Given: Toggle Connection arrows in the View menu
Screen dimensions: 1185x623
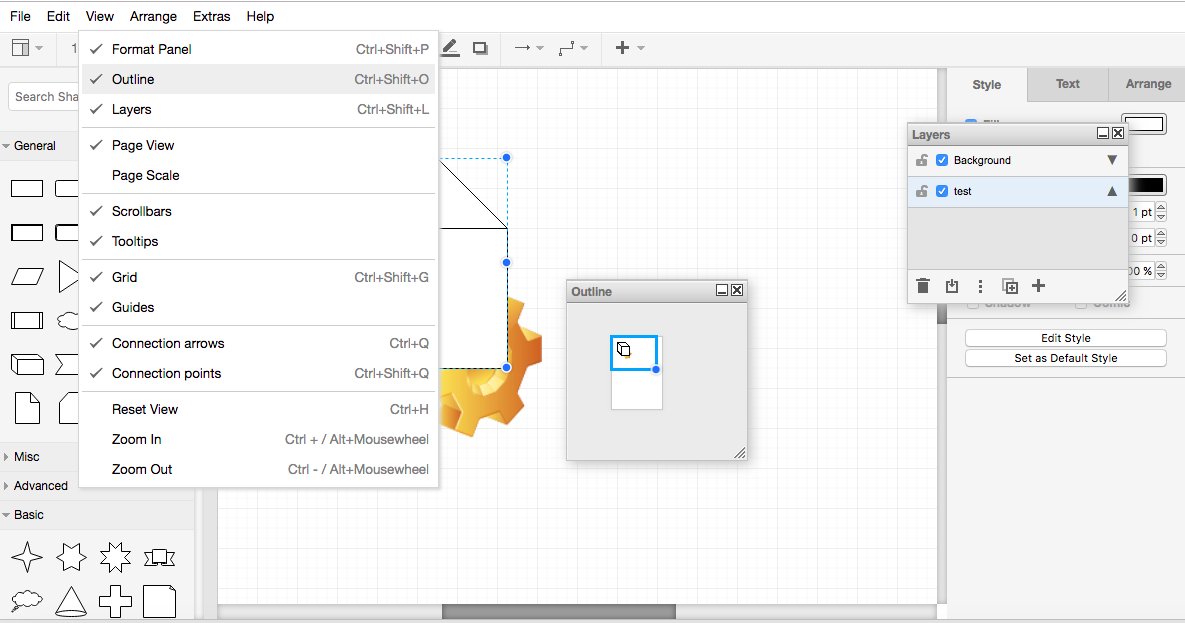Looking at the screenshot, I should [x=258, y=343].
